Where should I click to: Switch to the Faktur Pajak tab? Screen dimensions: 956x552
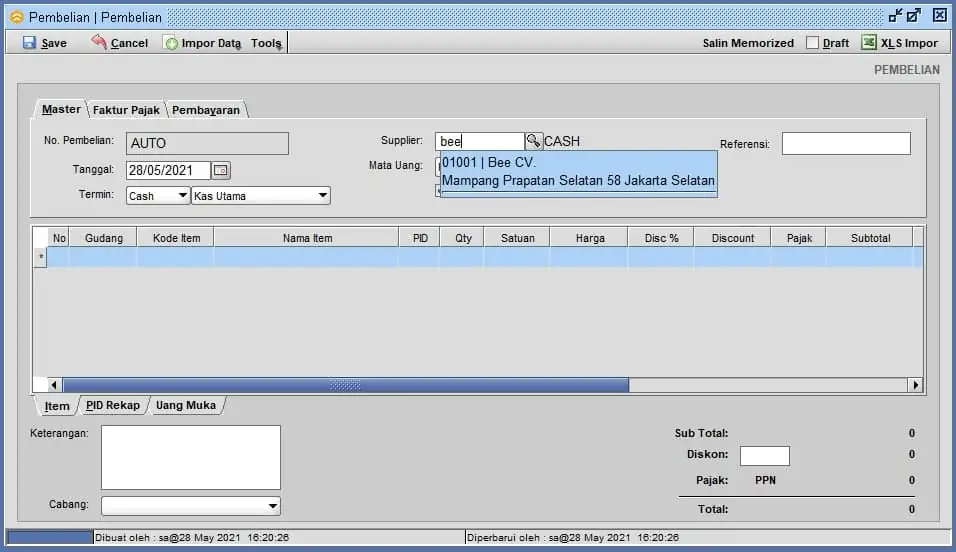(x=126, y=110)
